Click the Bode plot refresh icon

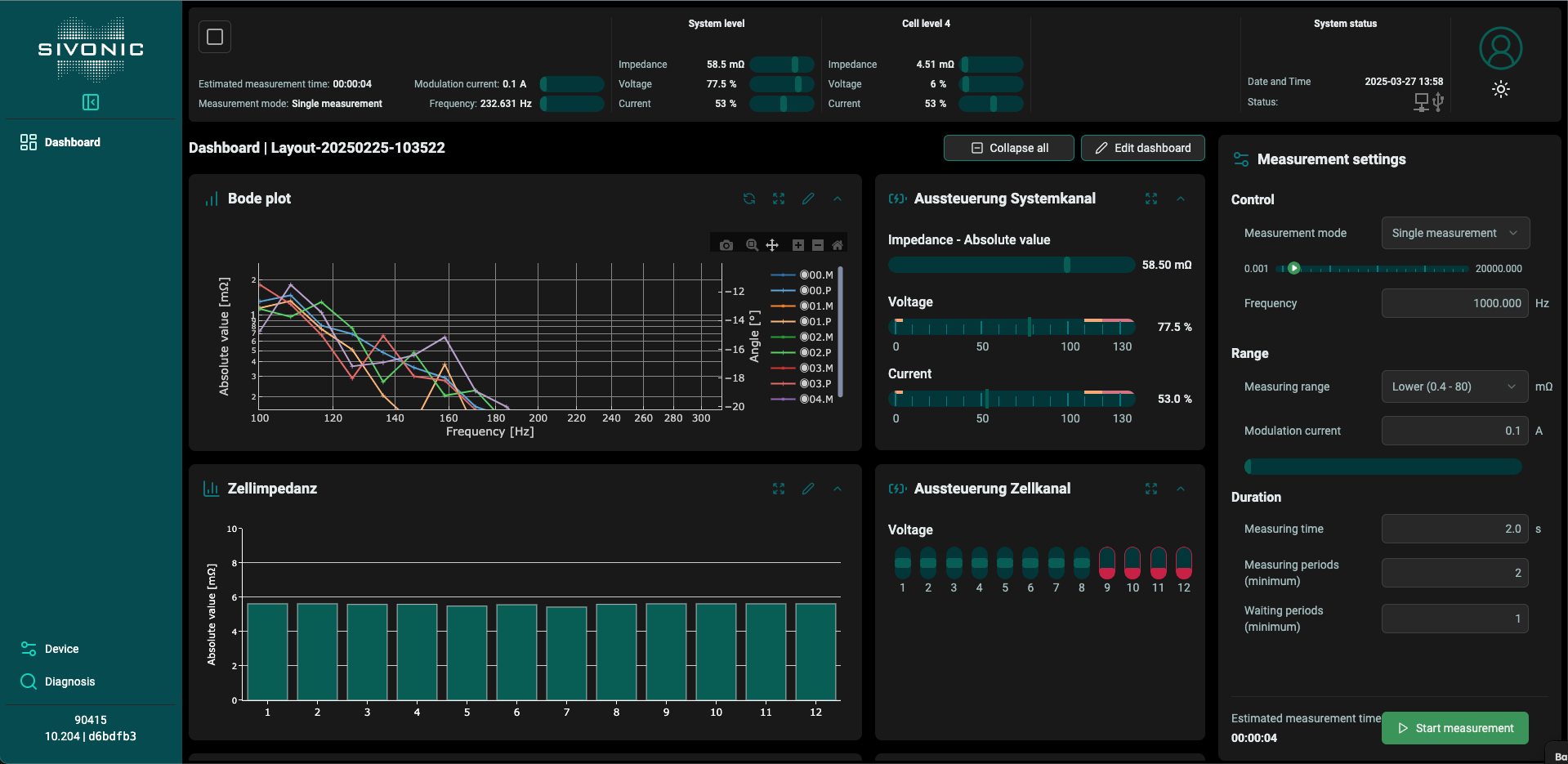(x=748, y=199)
